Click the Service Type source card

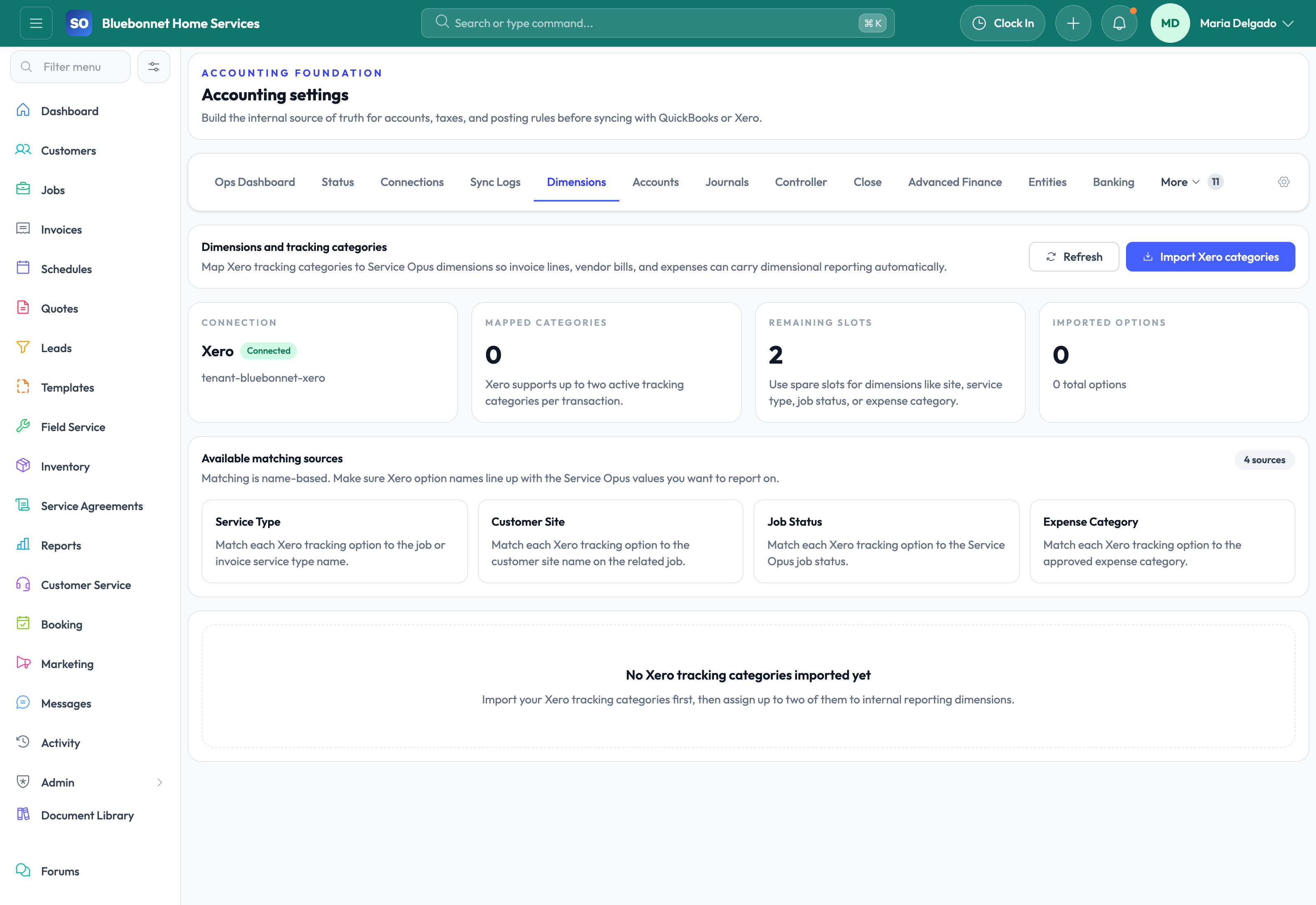pyautogui.click(x=334, y=541)
